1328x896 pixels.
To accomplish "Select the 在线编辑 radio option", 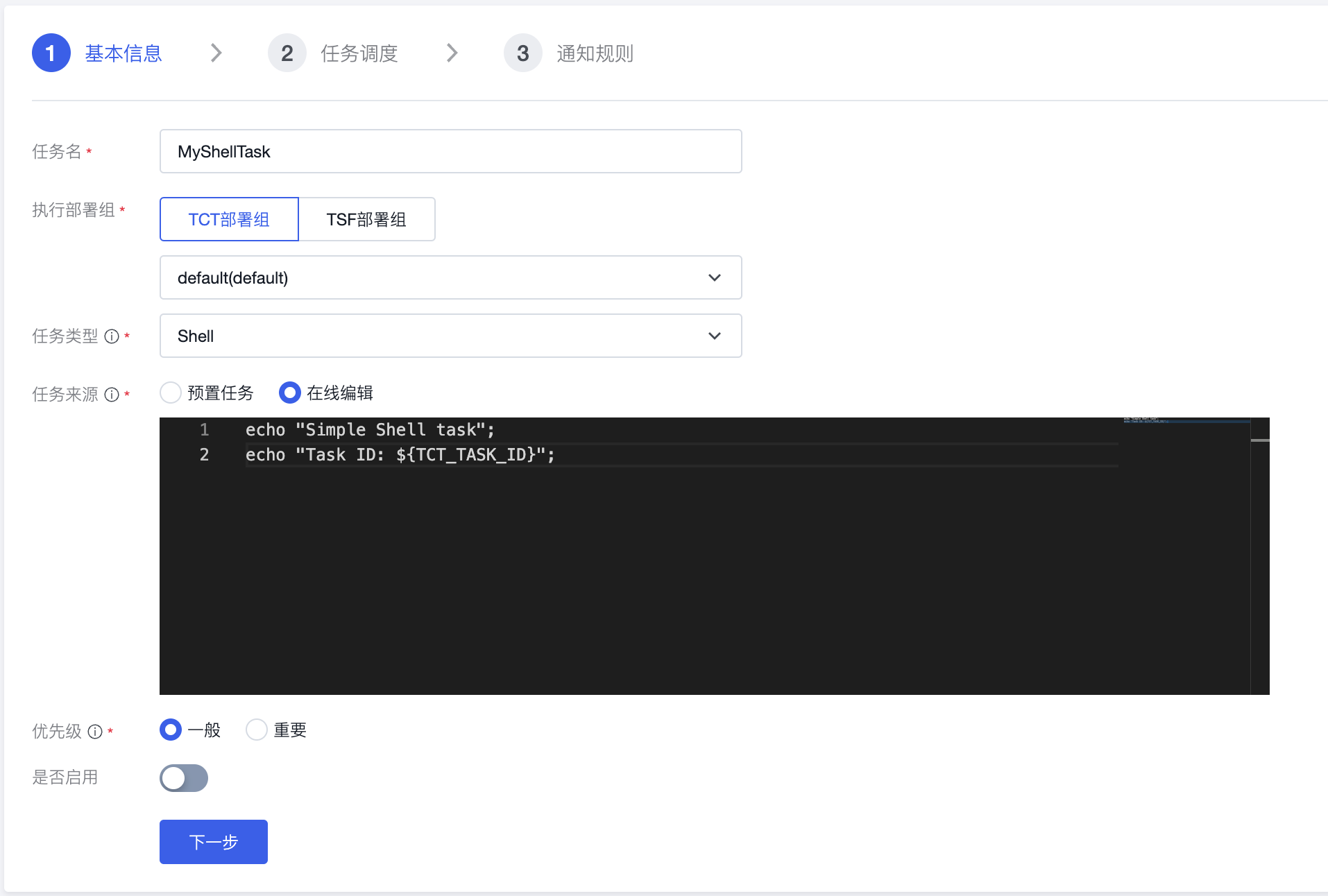I will click(x=289, y=393).
